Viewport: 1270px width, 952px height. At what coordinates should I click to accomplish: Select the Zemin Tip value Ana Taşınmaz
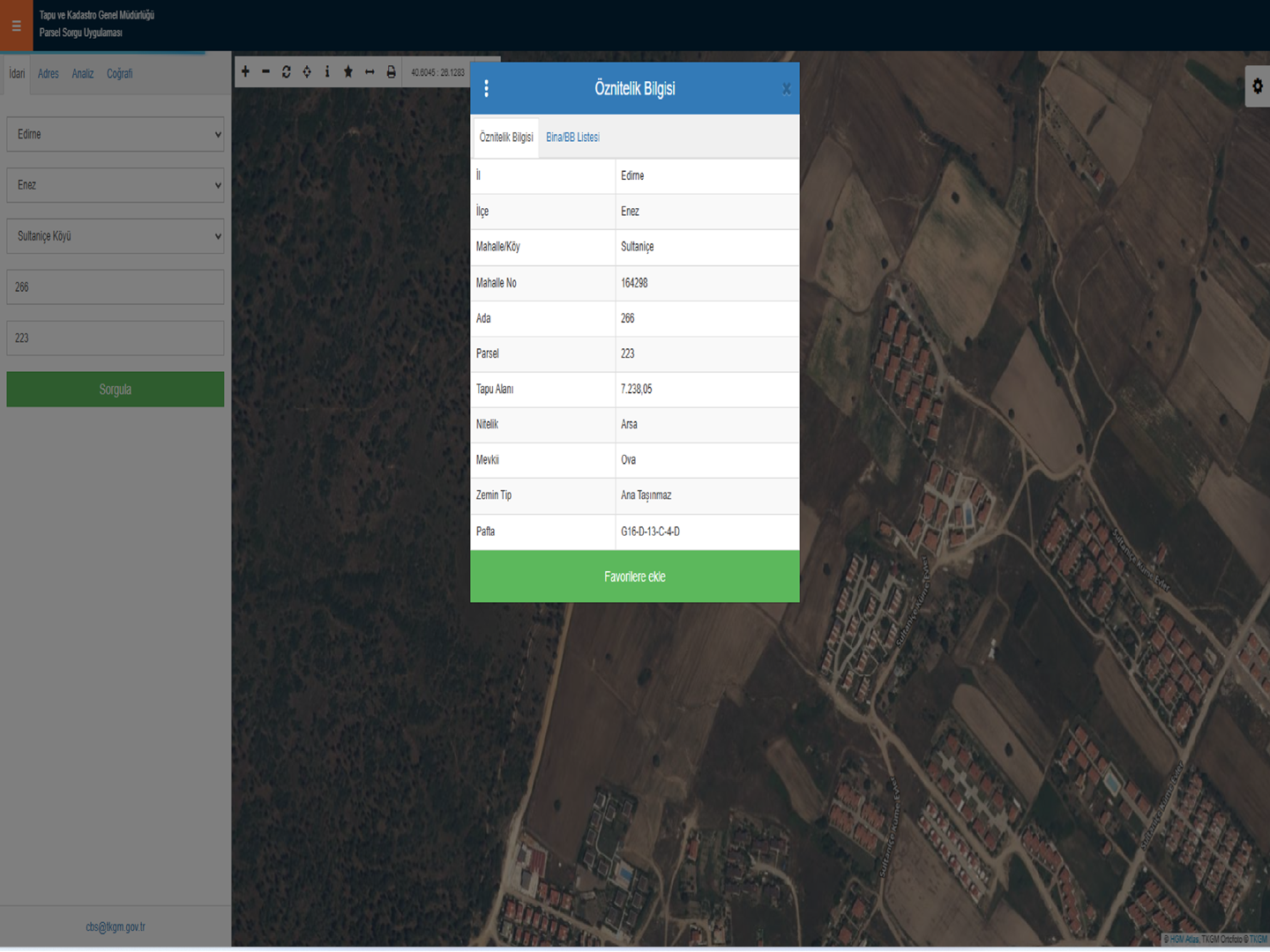tap(646, 495)
